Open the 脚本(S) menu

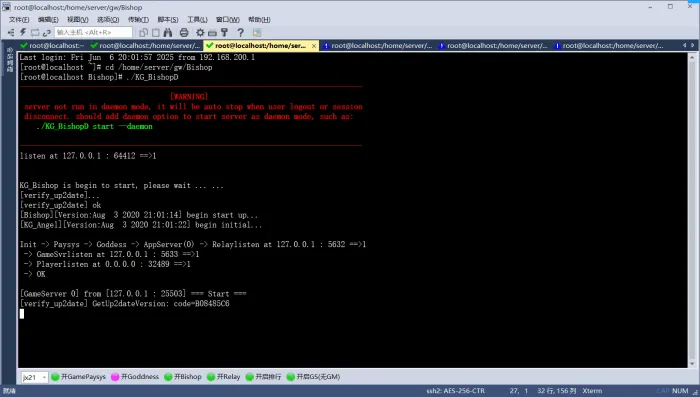pos(168,20)
